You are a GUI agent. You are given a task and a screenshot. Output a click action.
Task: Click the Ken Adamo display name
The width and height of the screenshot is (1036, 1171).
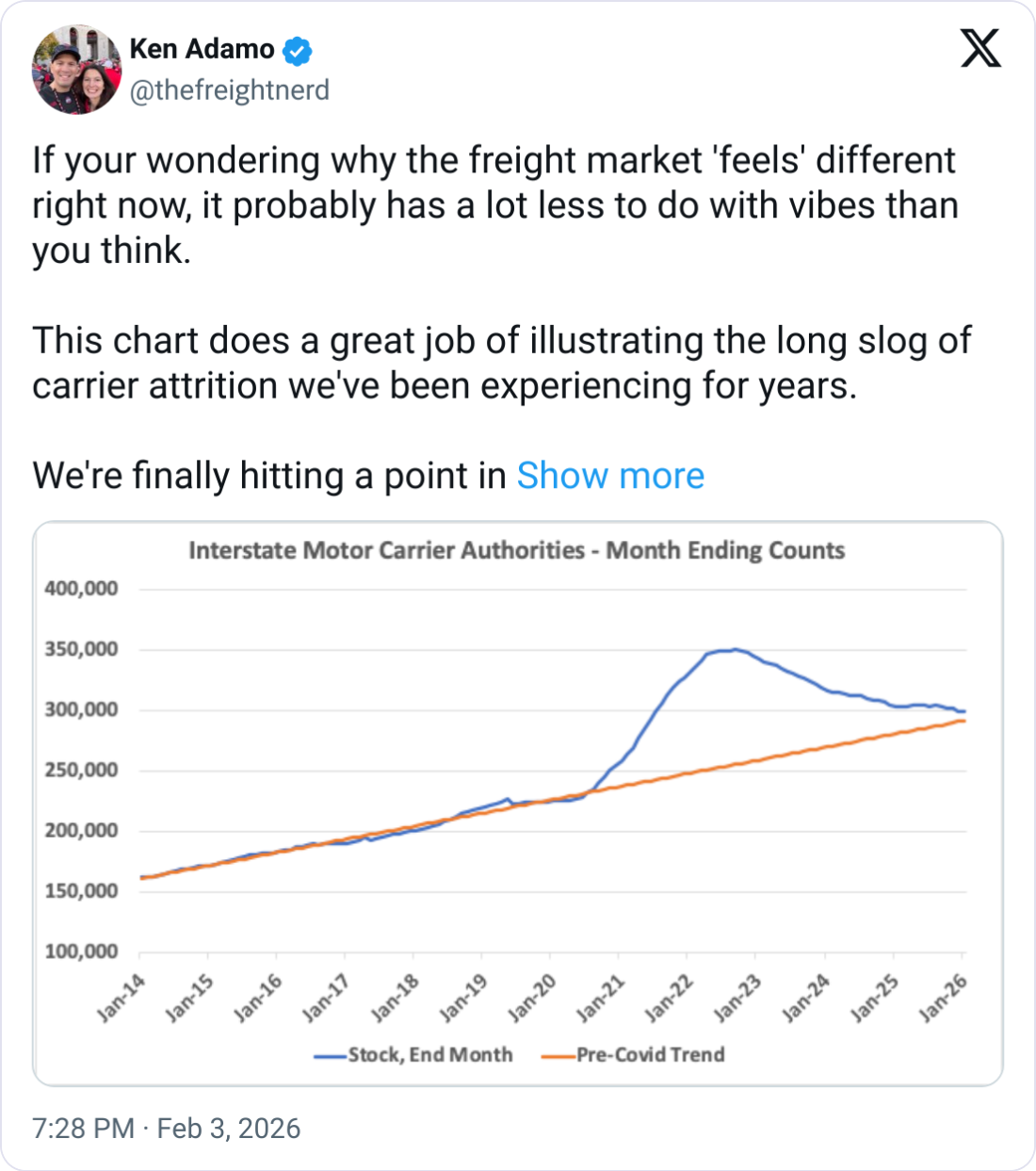point(202,49)
